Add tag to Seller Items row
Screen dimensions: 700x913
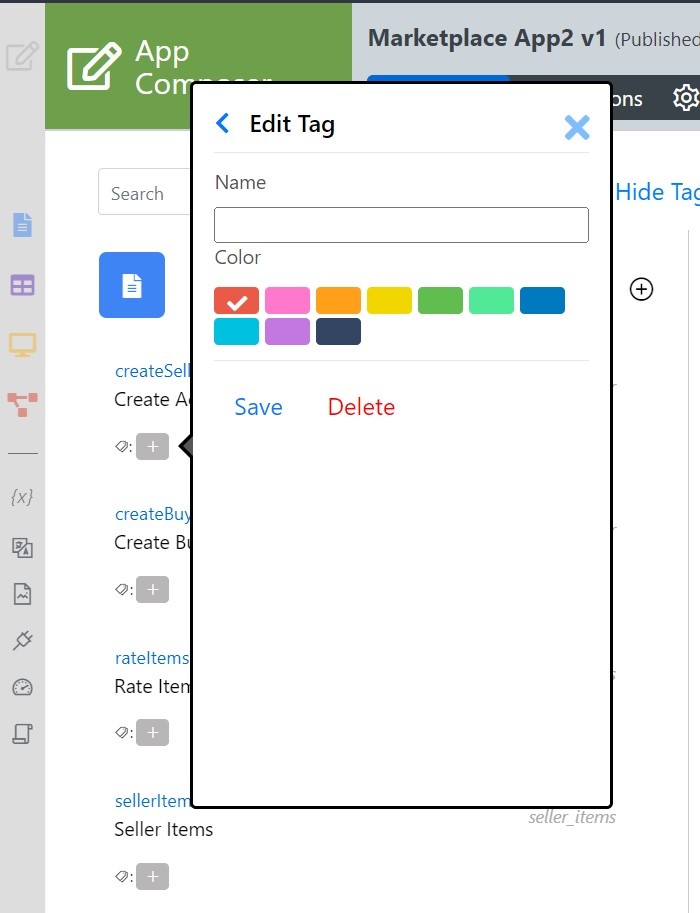(152, 877)
